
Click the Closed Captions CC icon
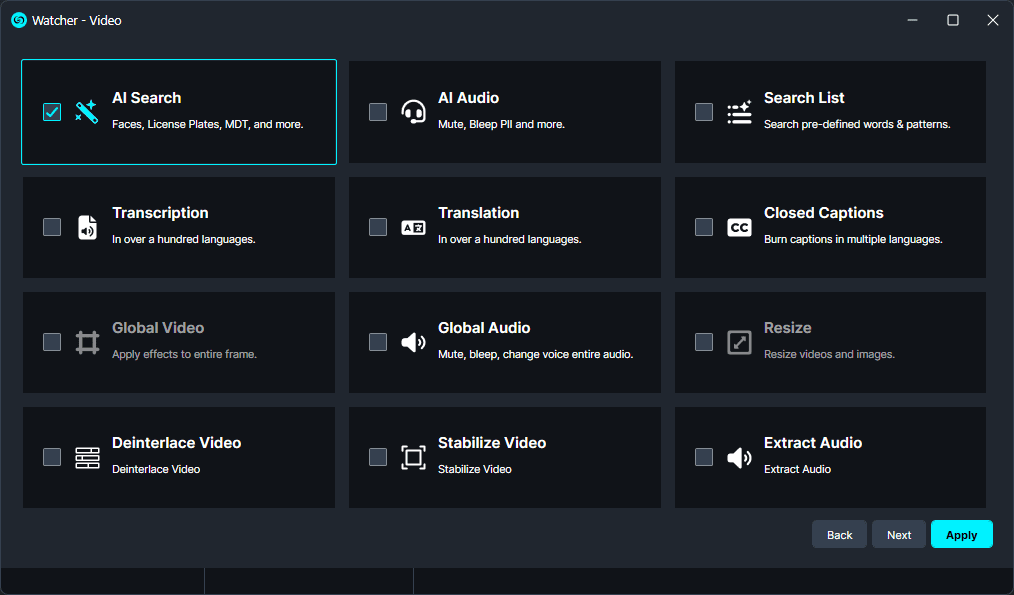tap(739, 227)
